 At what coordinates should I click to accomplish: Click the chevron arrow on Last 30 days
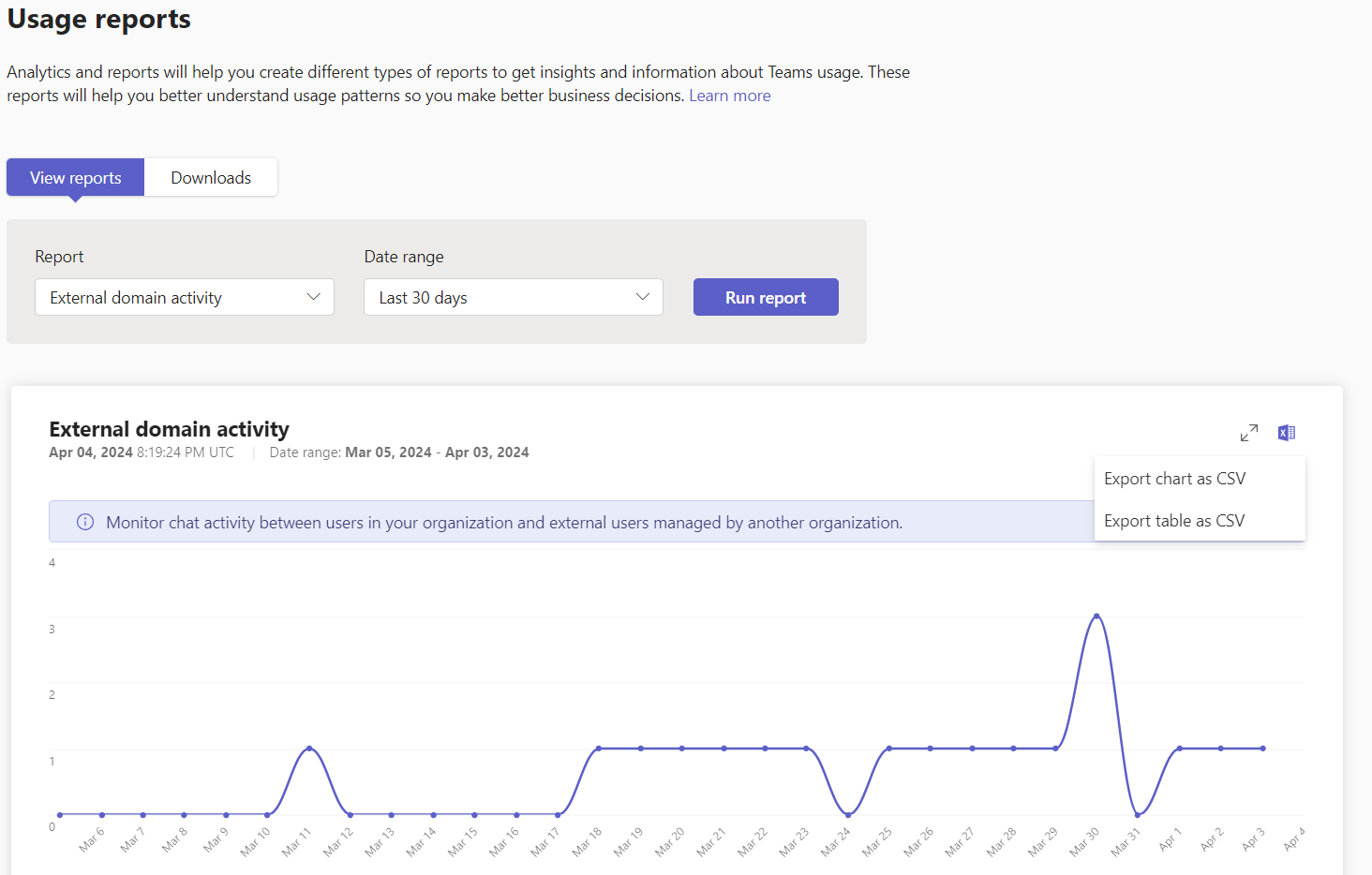tap(643, 297)
